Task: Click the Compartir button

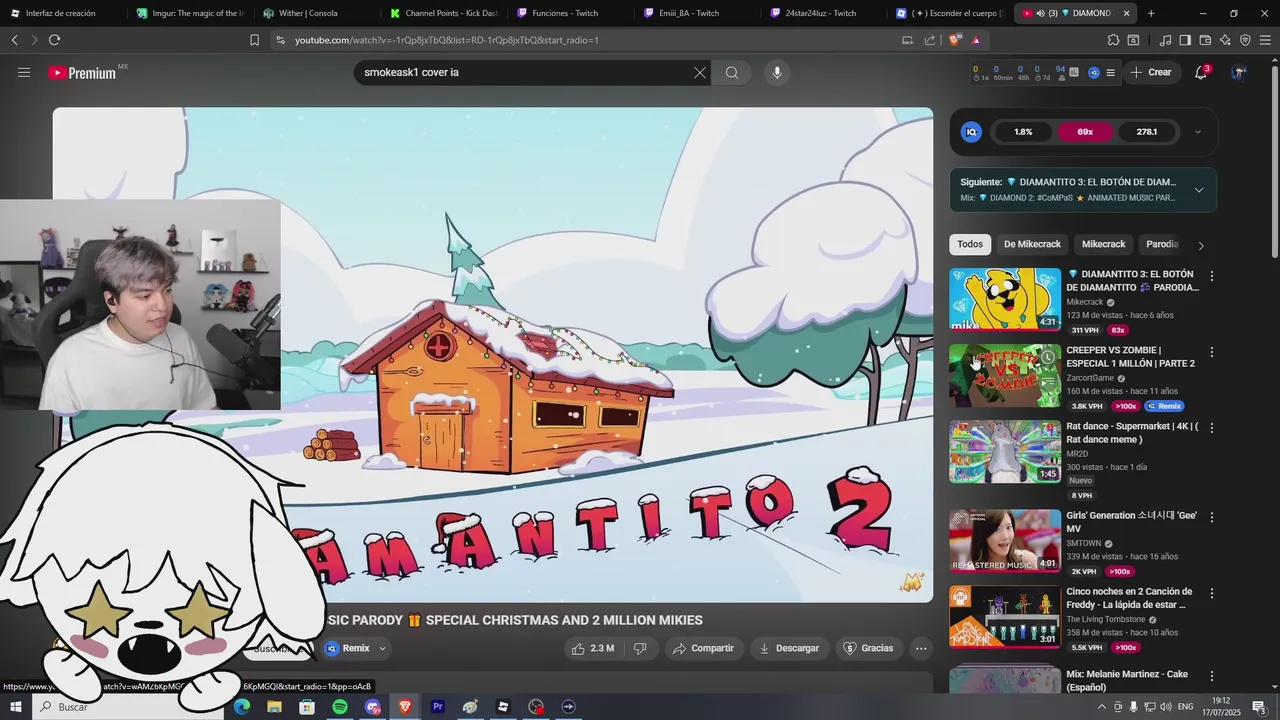Action: coord(703,648)
